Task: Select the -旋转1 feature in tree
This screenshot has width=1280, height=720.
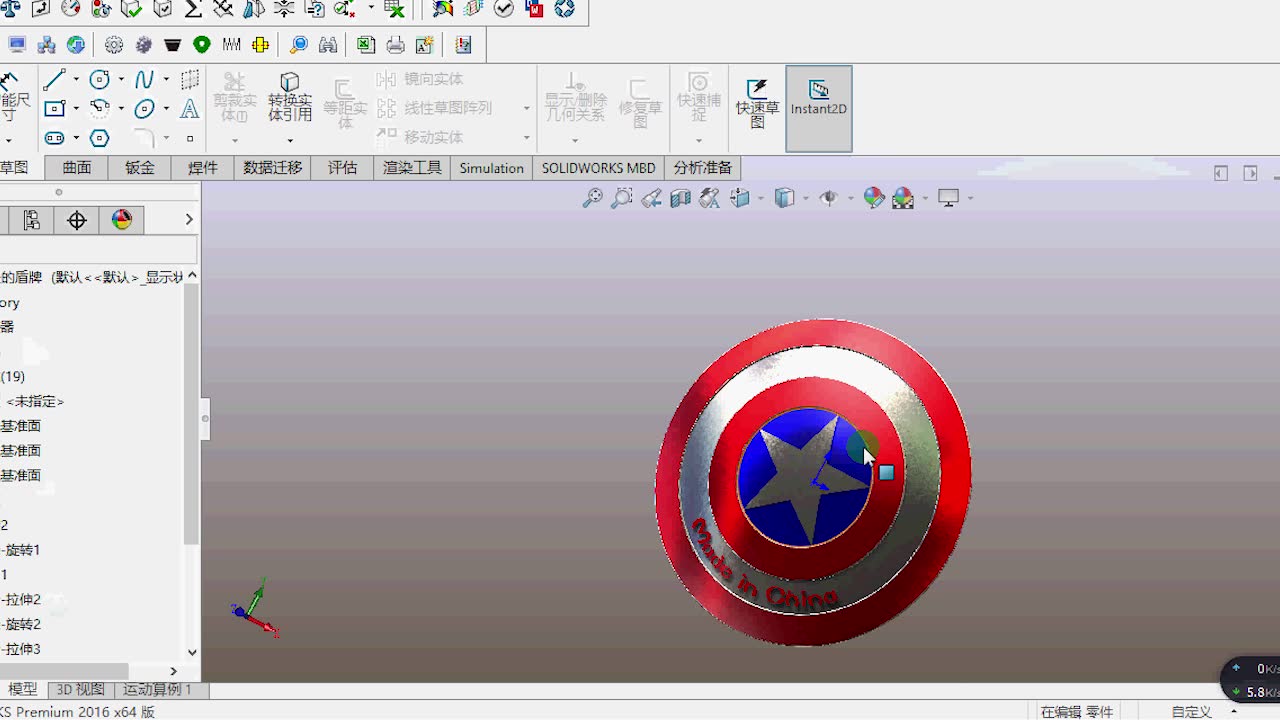Action: coord(21,550)
